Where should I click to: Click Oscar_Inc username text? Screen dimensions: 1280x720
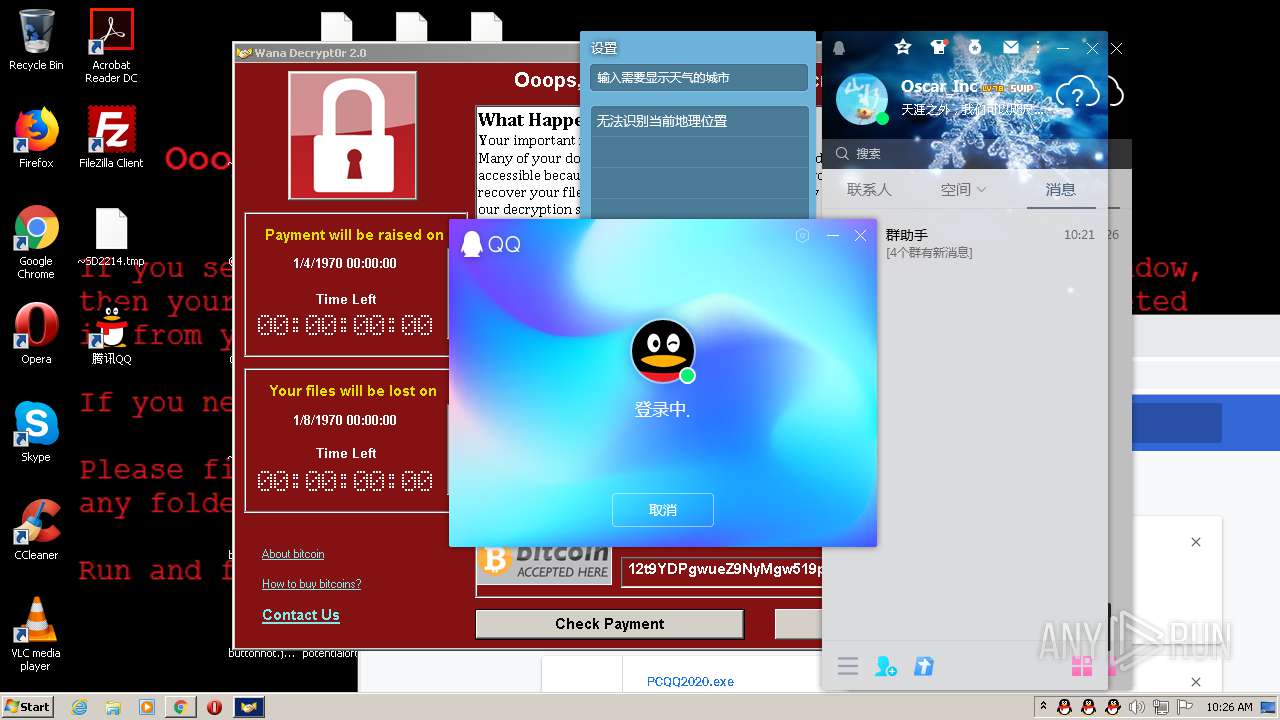pyautogui.click(x=939, y=87)
